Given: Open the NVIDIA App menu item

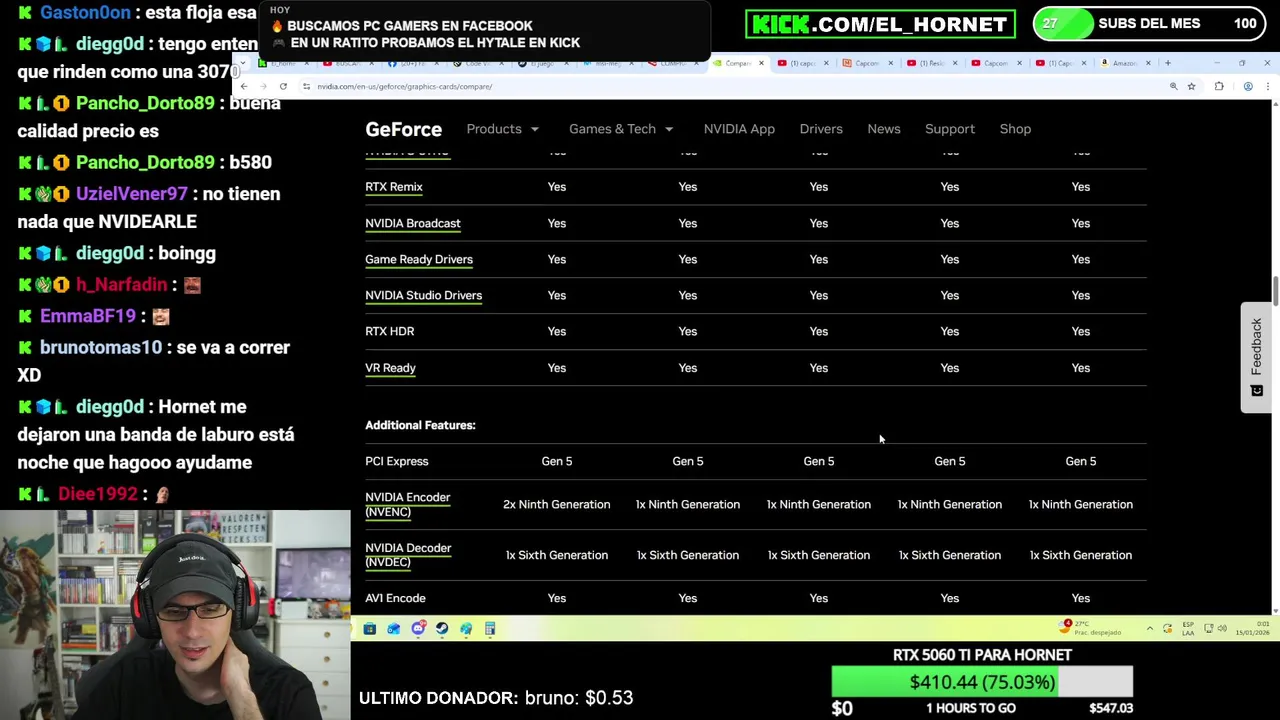Looking at the screenshot, I should [739, 129].
